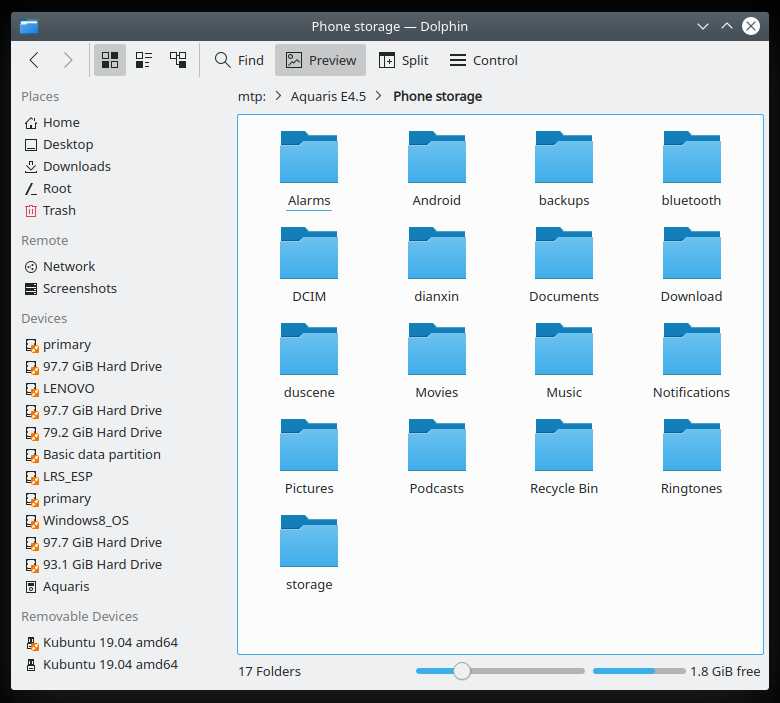Switch to Compact view mode
Image resolution: width=780 pixels, height=703 pixels.
tap(144, 60)
